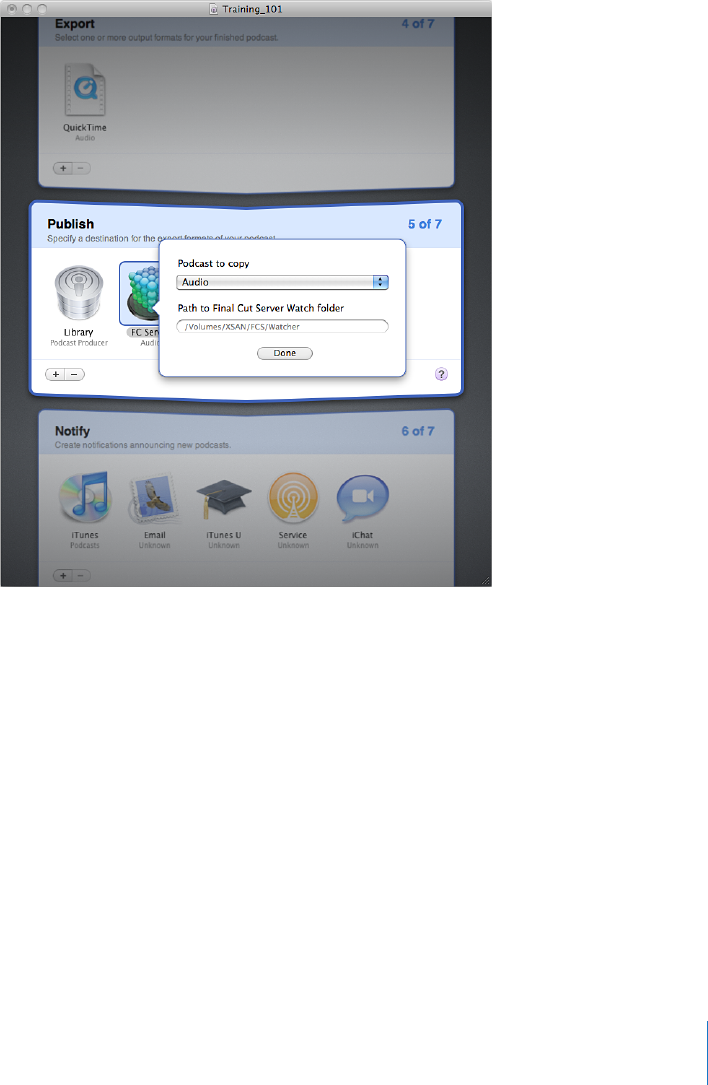Click the Export step header

coord(75,24)
